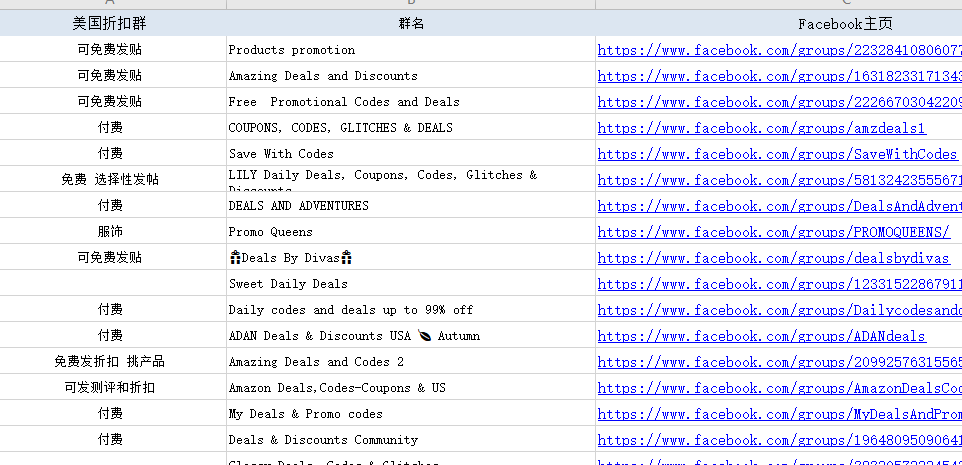The image size is (962, 465).
Task: Select cell 'Promo Queens'
Action: click(x=411, y=231)
